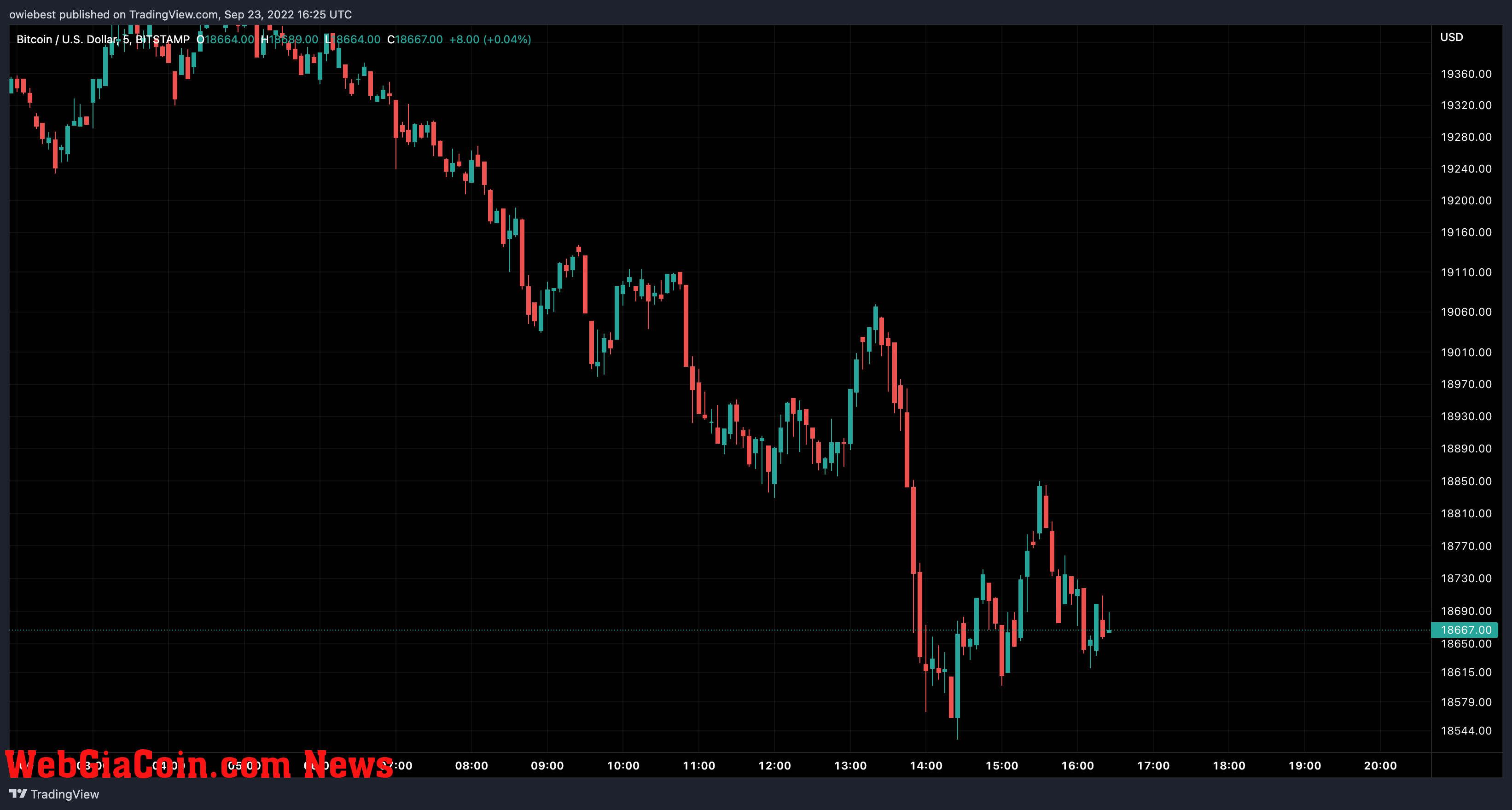Click the 18690.00 price axis label

(1465, 611)
